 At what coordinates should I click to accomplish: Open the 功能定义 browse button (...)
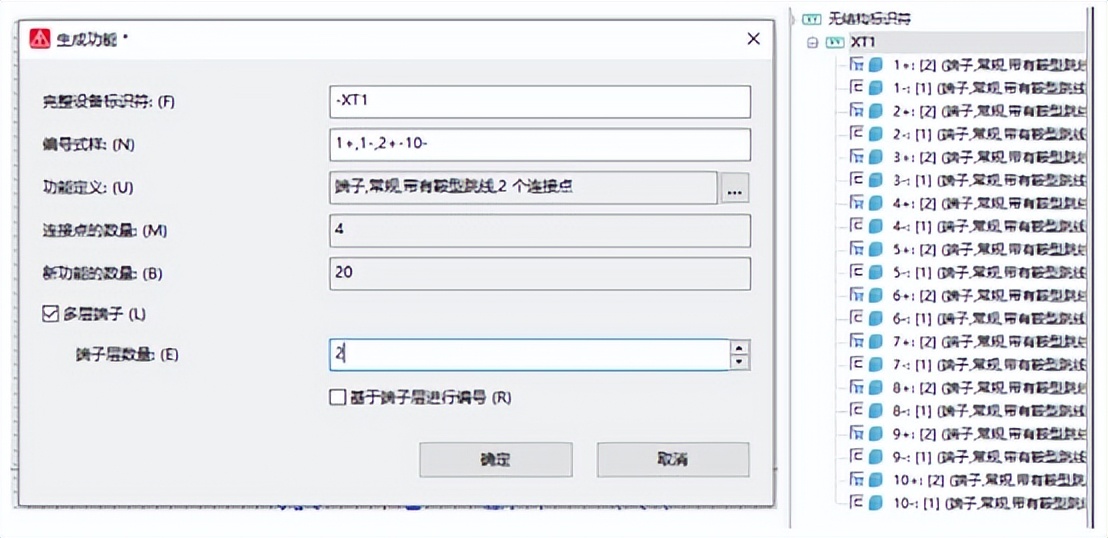pyautogui.click(x=735, y=189)
